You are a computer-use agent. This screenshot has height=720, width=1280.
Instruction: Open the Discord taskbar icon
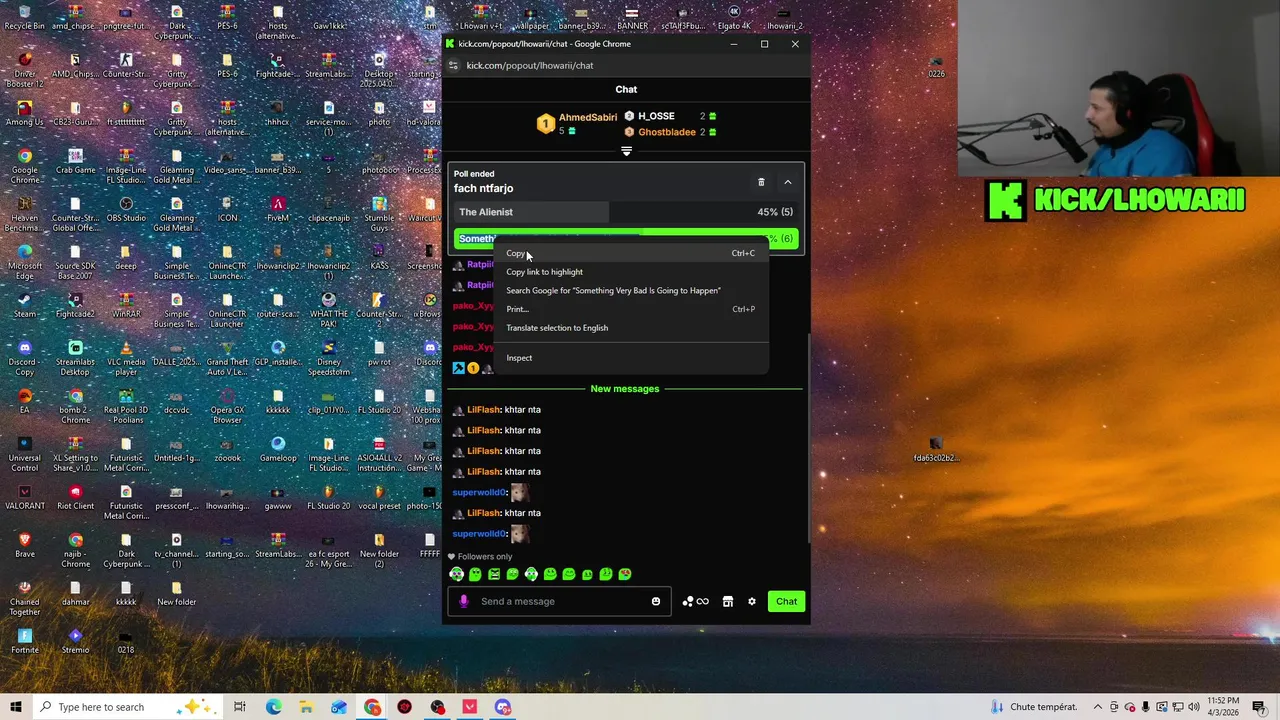(x=503, y=707)
